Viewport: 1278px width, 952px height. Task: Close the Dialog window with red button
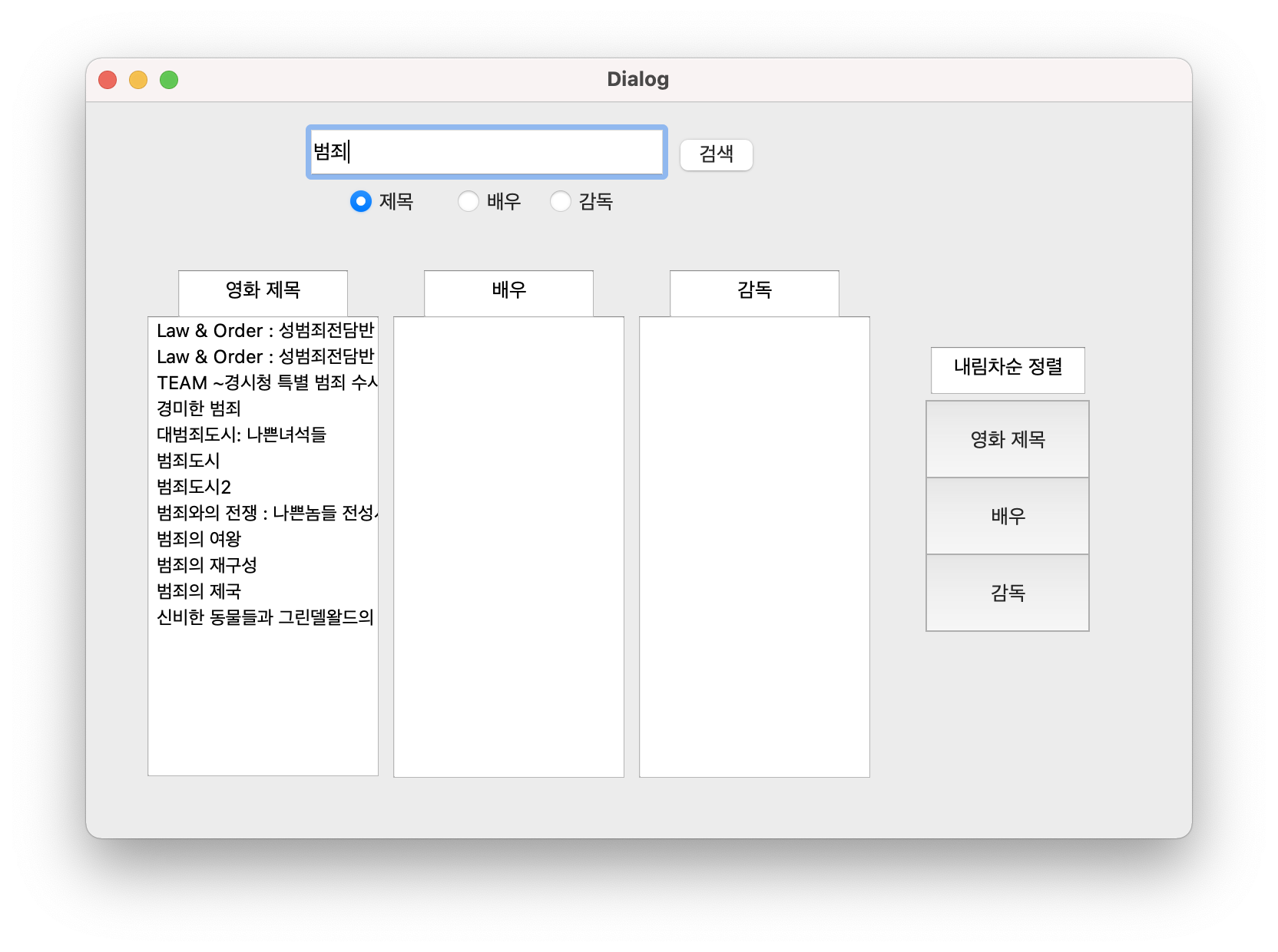click(x=108, y=80)
